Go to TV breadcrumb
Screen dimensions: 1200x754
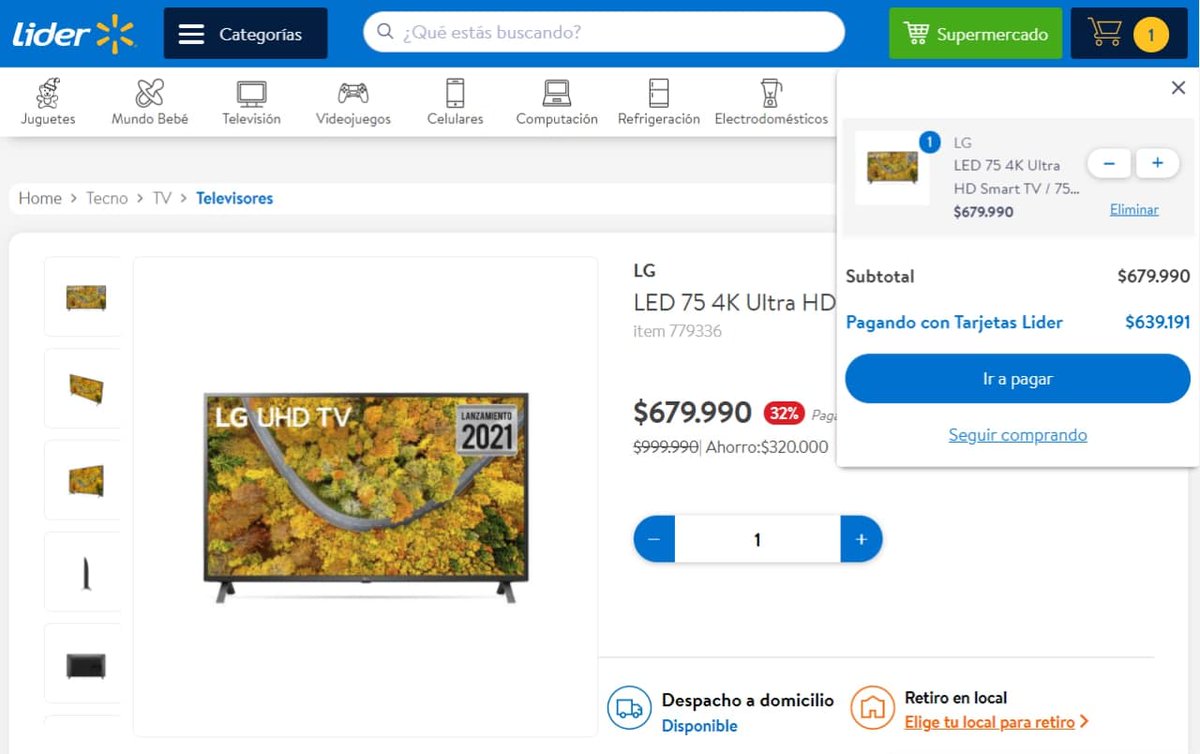tap(162, 198)
